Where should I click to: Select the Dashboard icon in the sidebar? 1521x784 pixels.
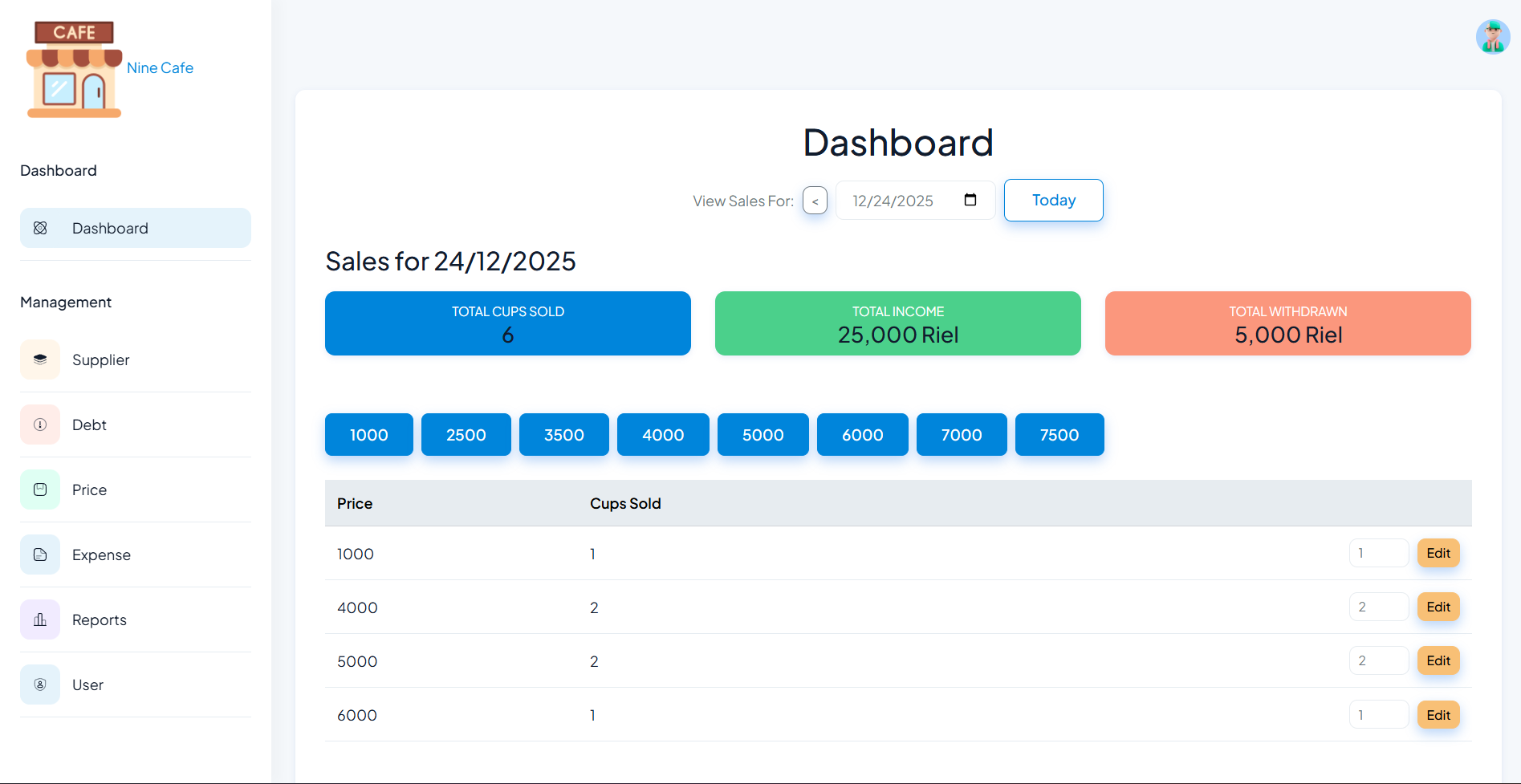[x=40, y=228]
